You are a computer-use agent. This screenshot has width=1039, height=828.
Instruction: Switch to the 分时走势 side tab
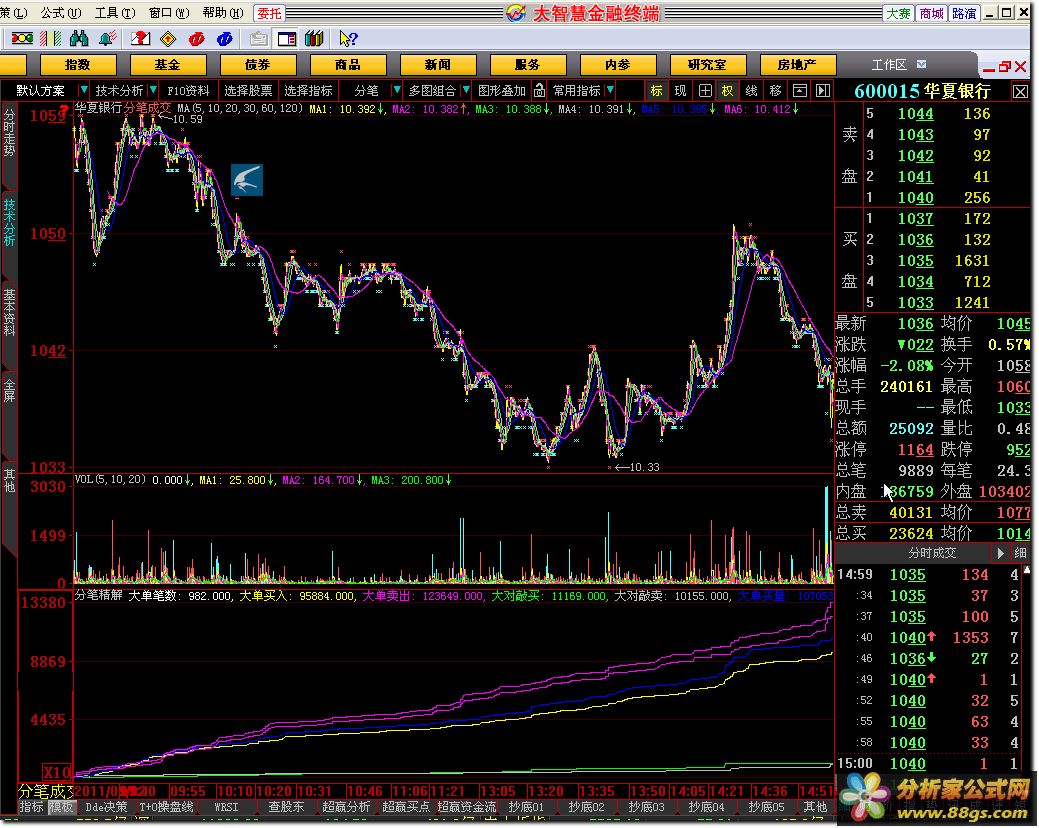click(9, 132)
